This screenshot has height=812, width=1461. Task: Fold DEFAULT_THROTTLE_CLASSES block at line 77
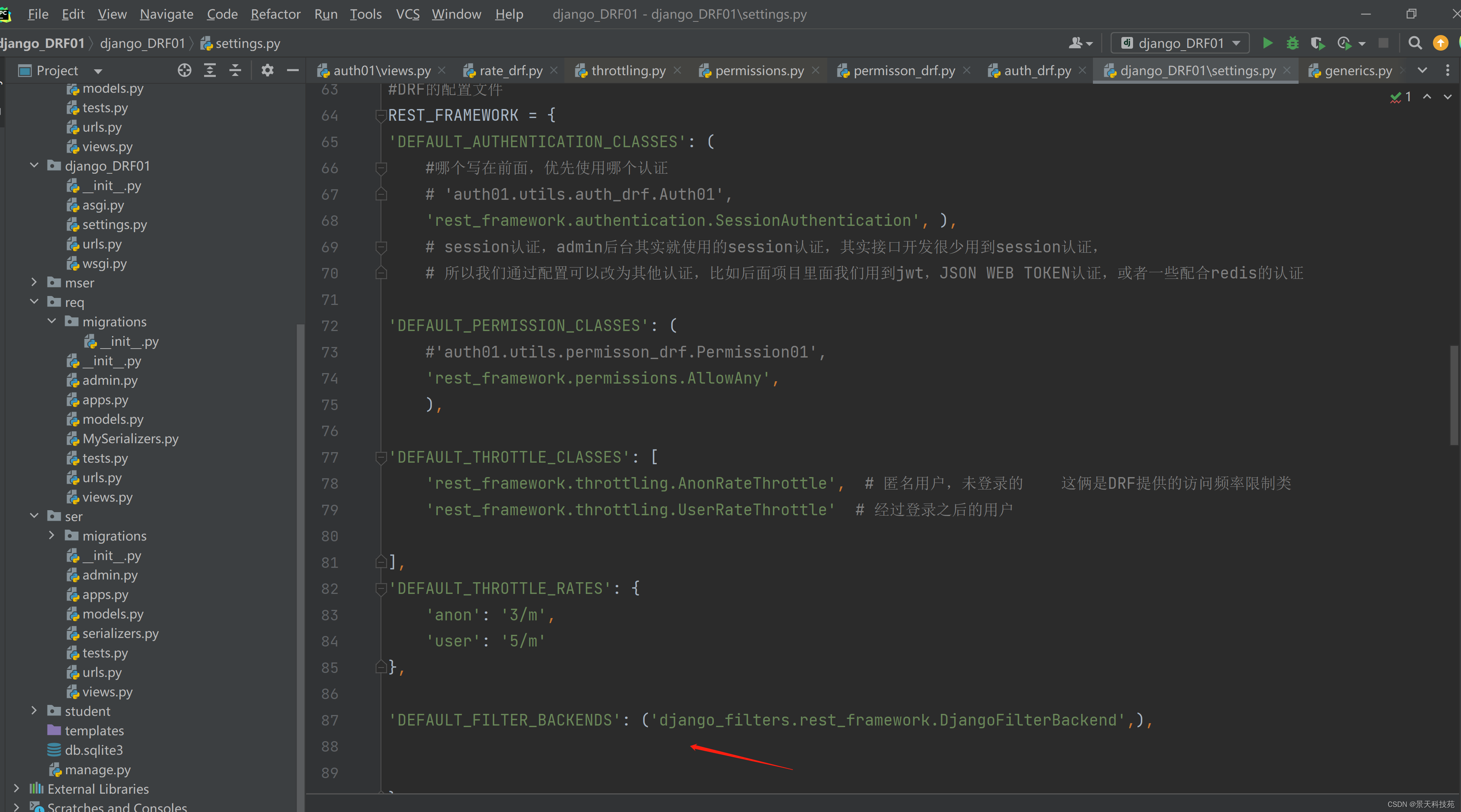point(381,457)
